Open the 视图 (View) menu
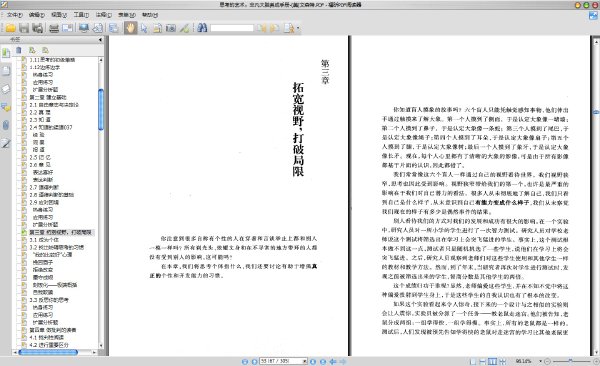600x366 pixels. 59,15
